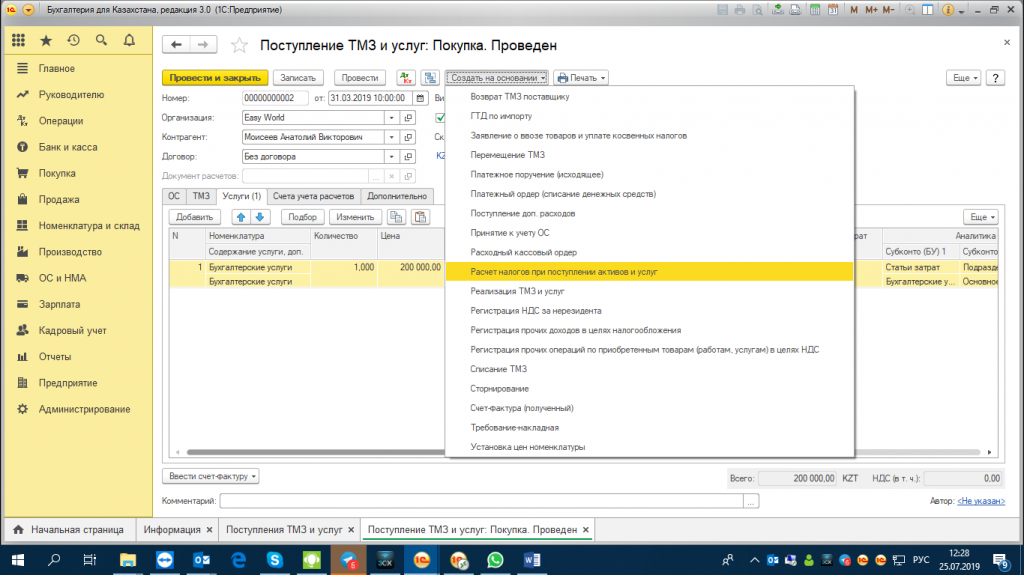
Task: Show document postings Дт/Кт icon
Action: point(406,78)
